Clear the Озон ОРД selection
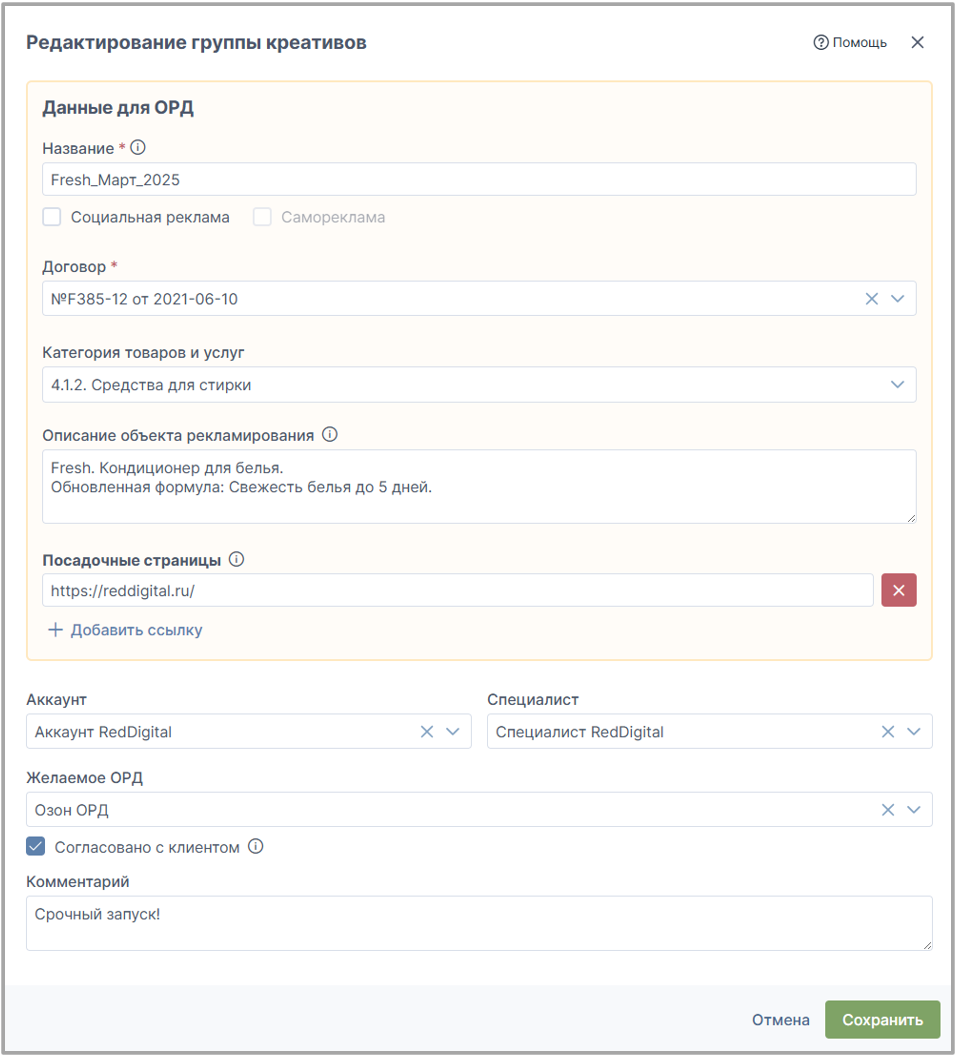This screenshot has height=1057, width=958. tap(888, 810)
